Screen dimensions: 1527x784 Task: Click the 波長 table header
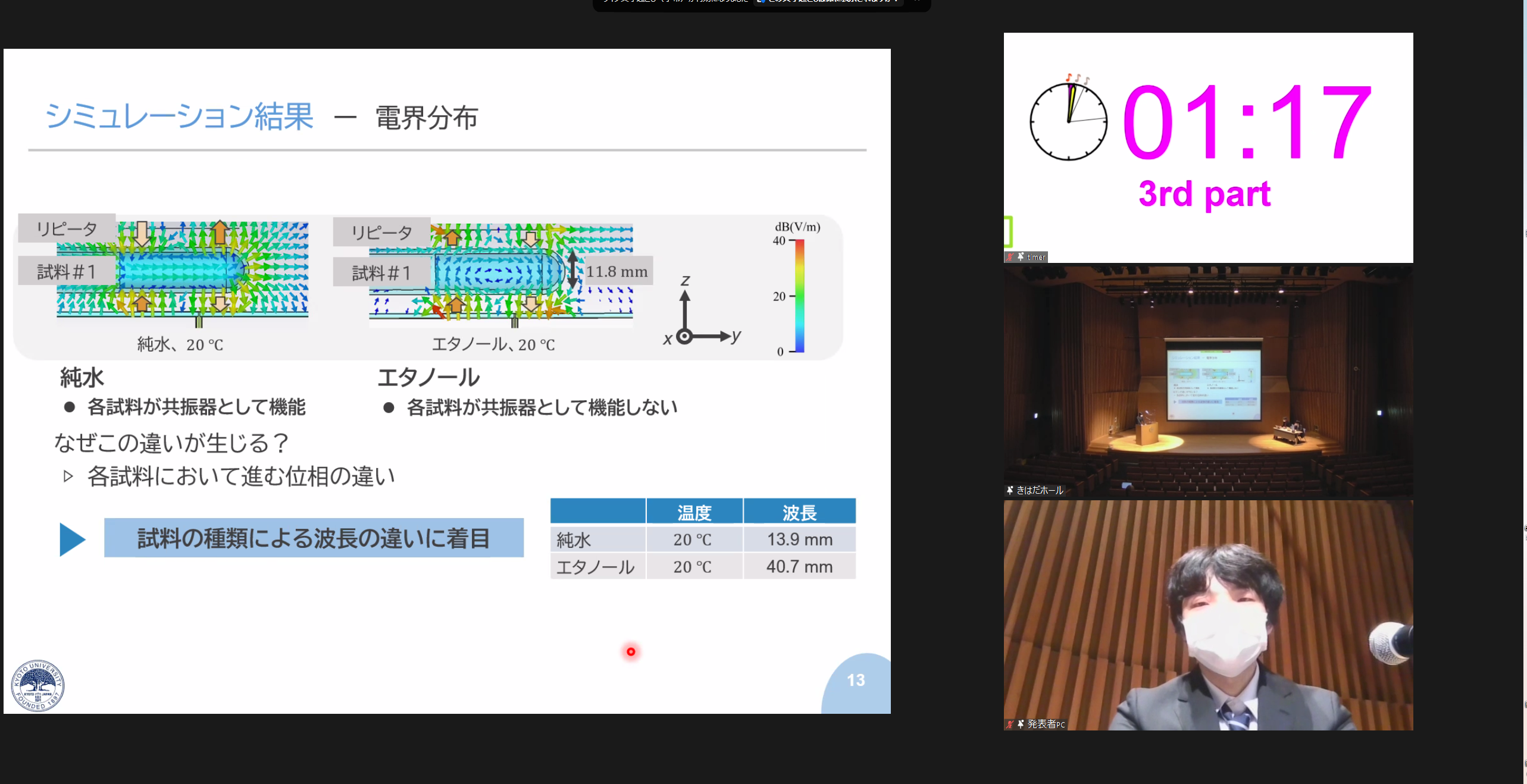800,512
